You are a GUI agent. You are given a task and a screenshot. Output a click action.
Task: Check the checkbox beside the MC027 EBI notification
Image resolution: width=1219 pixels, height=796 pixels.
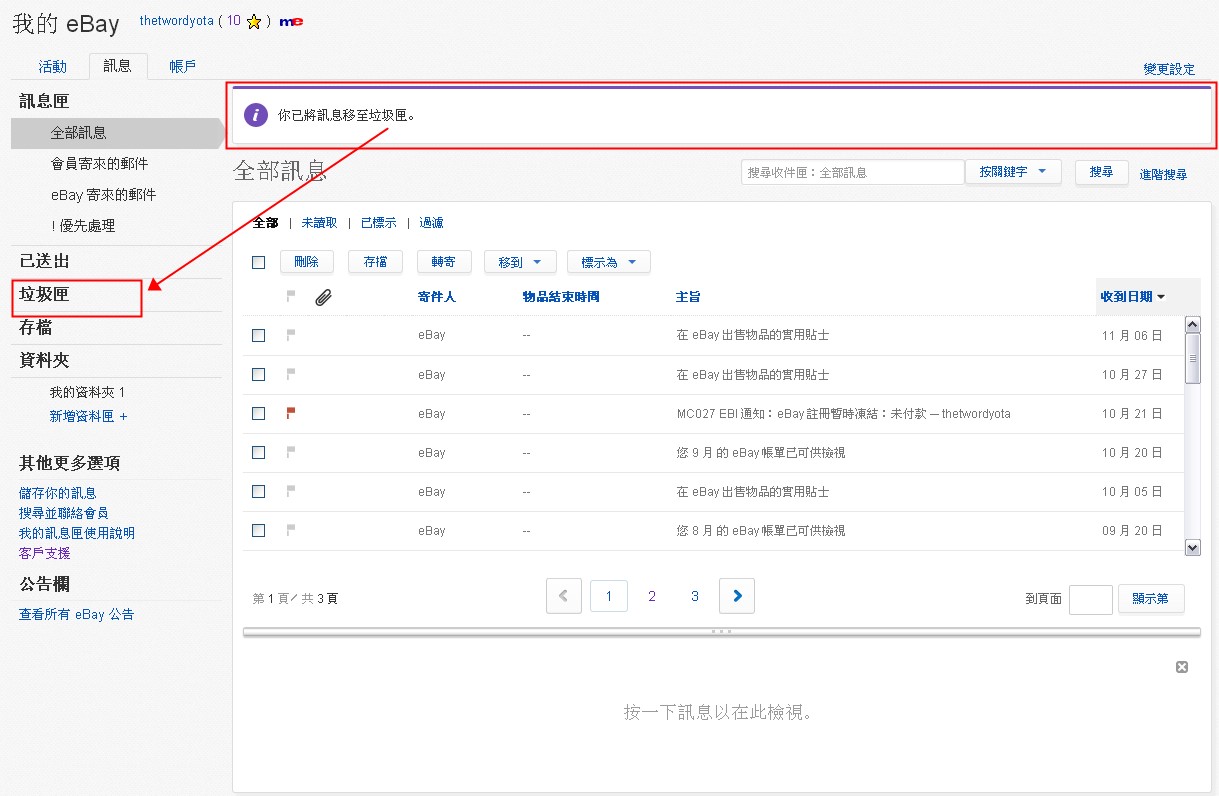(258, 413)
